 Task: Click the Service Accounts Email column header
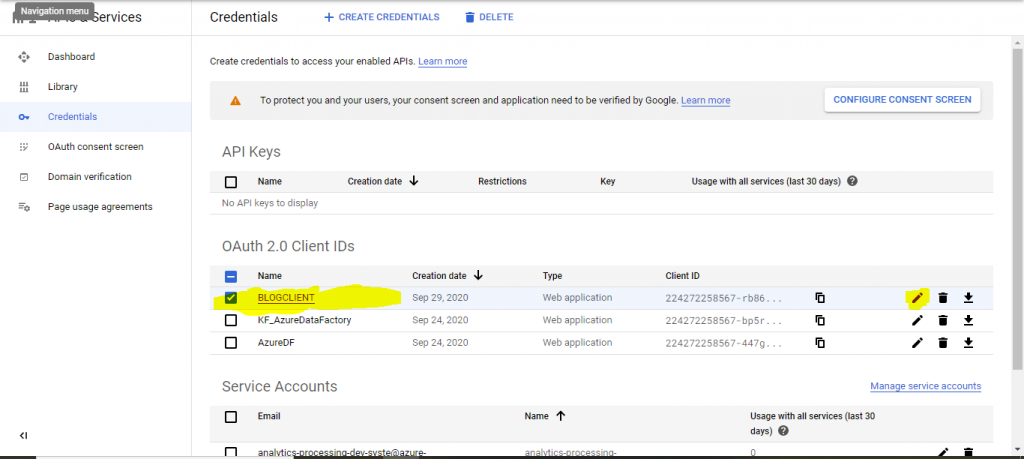pyautogui.click(x=269, y=416)
